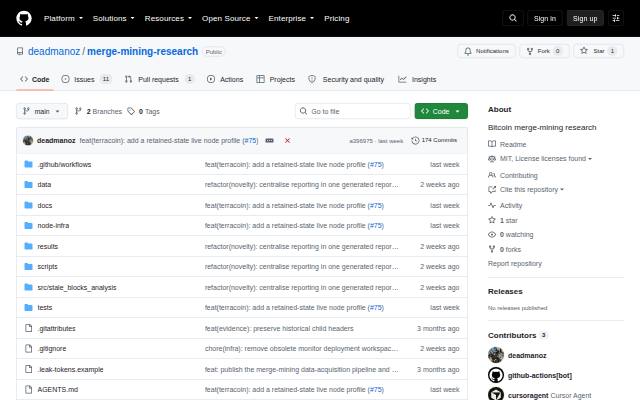Expand the Platform dropdown menu

tap(63, 18)
